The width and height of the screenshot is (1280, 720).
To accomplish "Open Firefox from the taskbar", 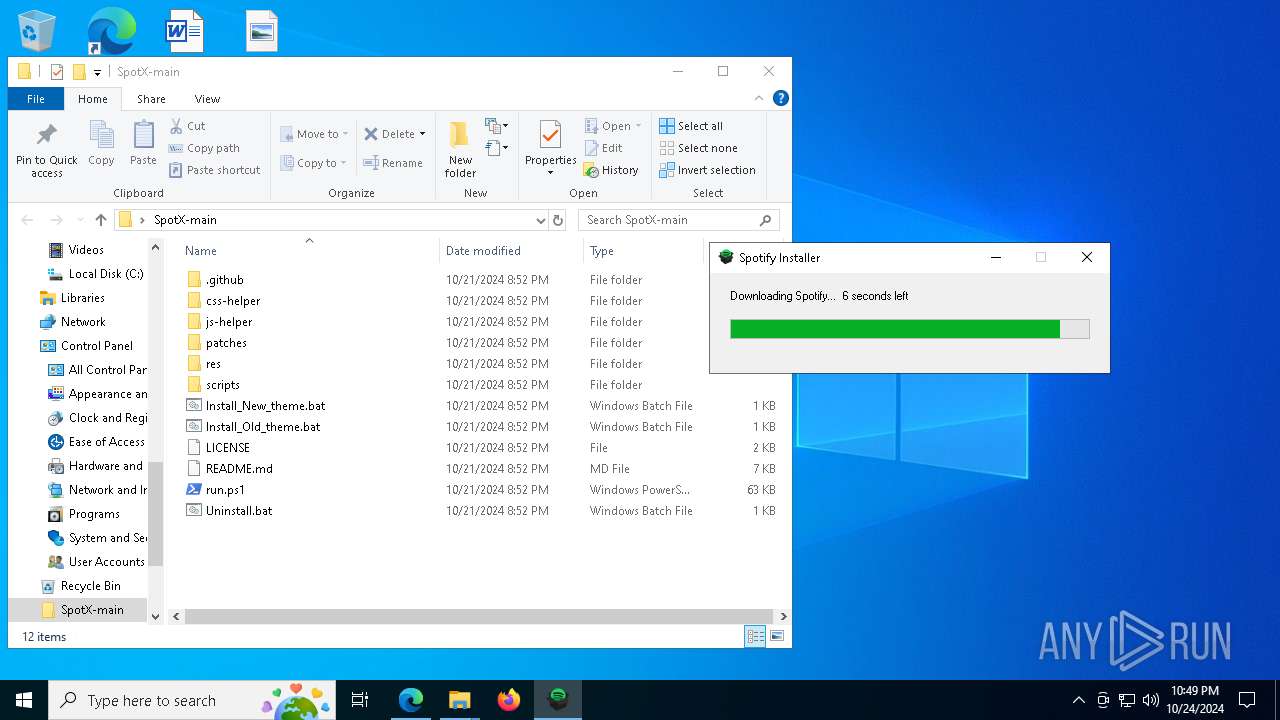I will (x=509, y=700).
